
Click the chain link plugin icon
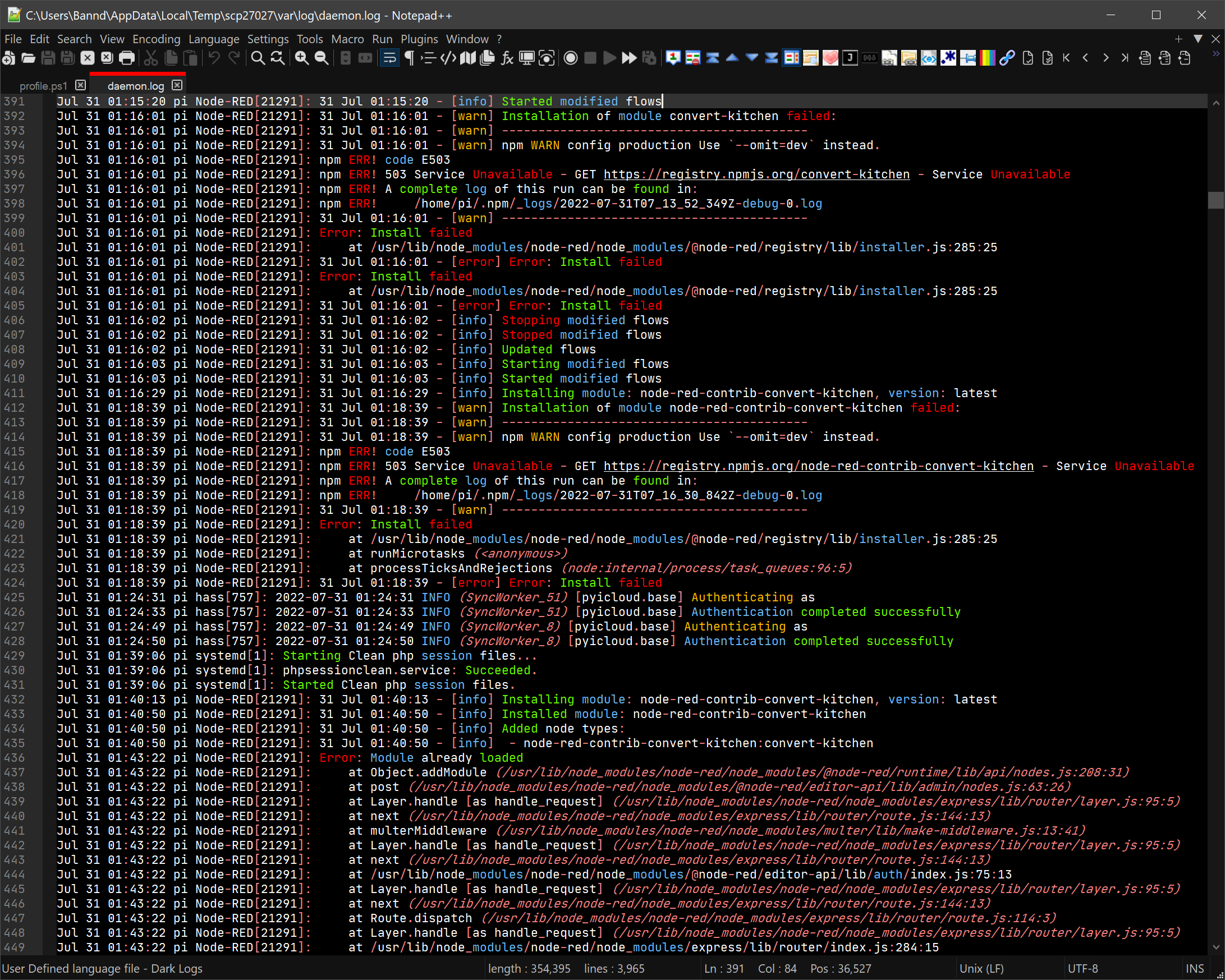[x=1007, y=58]
